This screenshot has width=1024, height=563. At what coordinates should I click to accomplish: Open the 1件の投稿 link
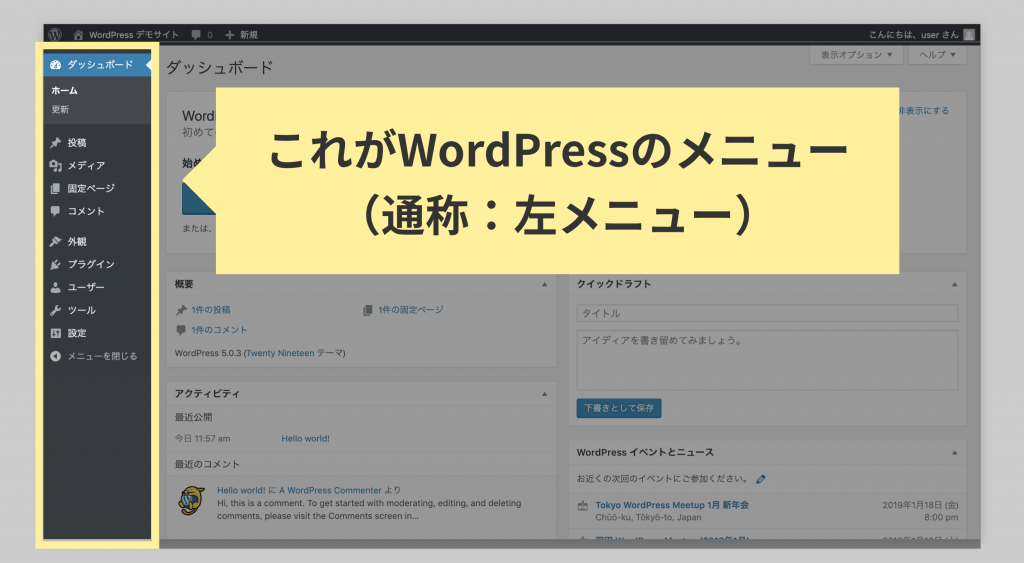point(210,310)
